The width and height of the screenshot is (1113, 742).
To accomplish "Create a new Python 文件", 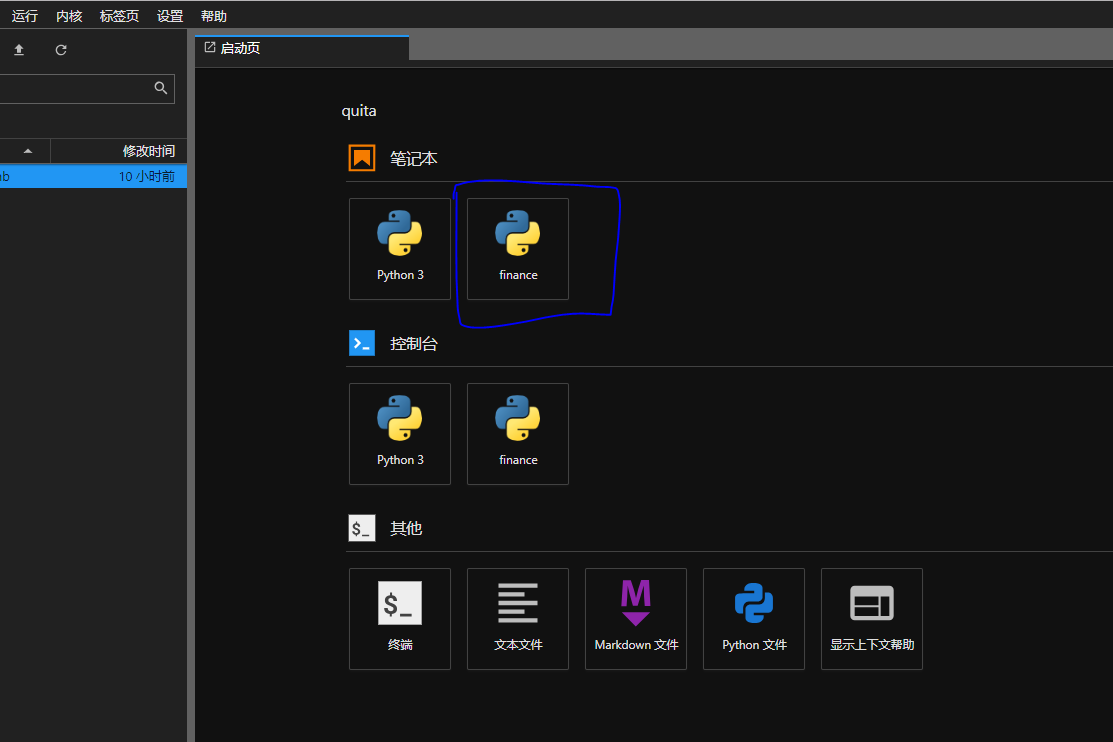I will pos(753,618).
